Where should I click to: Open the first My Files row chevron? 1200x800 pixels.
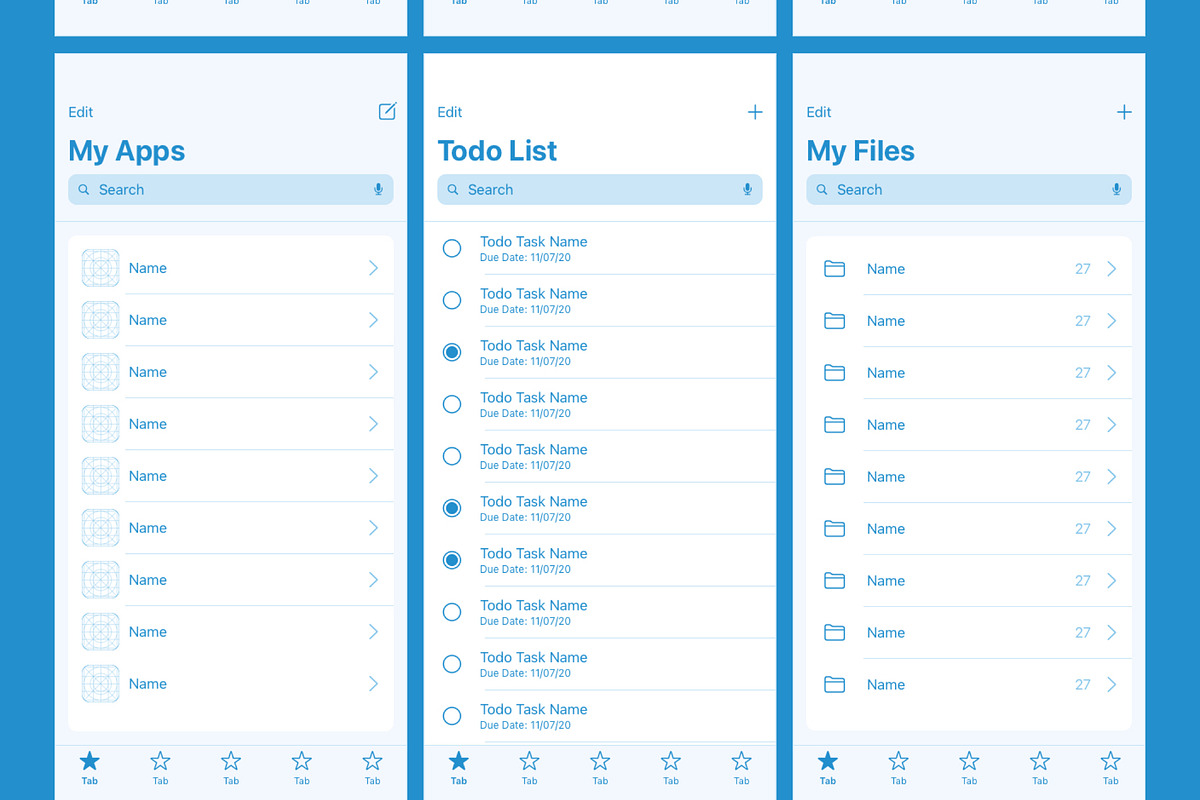coord(1112,268)
